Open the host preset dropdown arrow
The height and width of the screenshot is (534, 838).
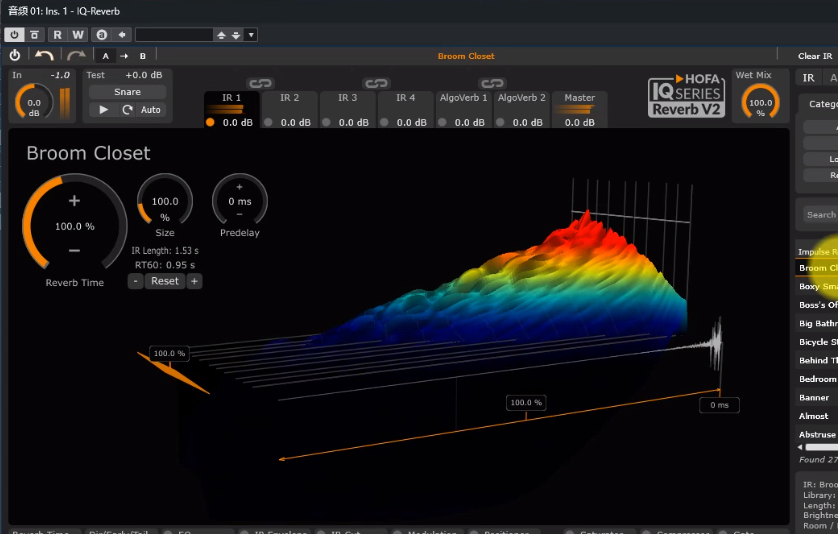tap(251, 35)
